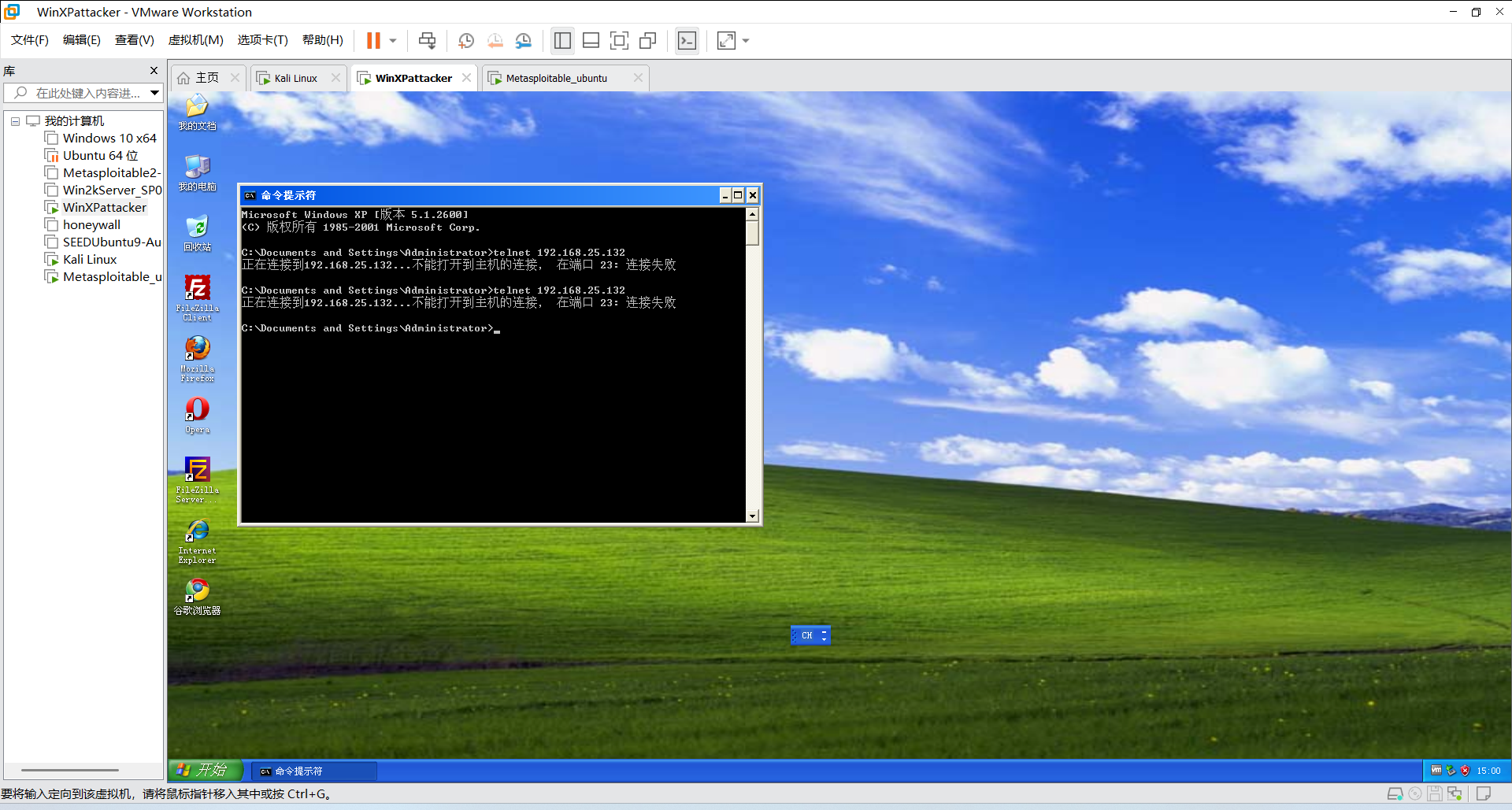Click the Mozilla Firefox desktop icon

point(197,359)
